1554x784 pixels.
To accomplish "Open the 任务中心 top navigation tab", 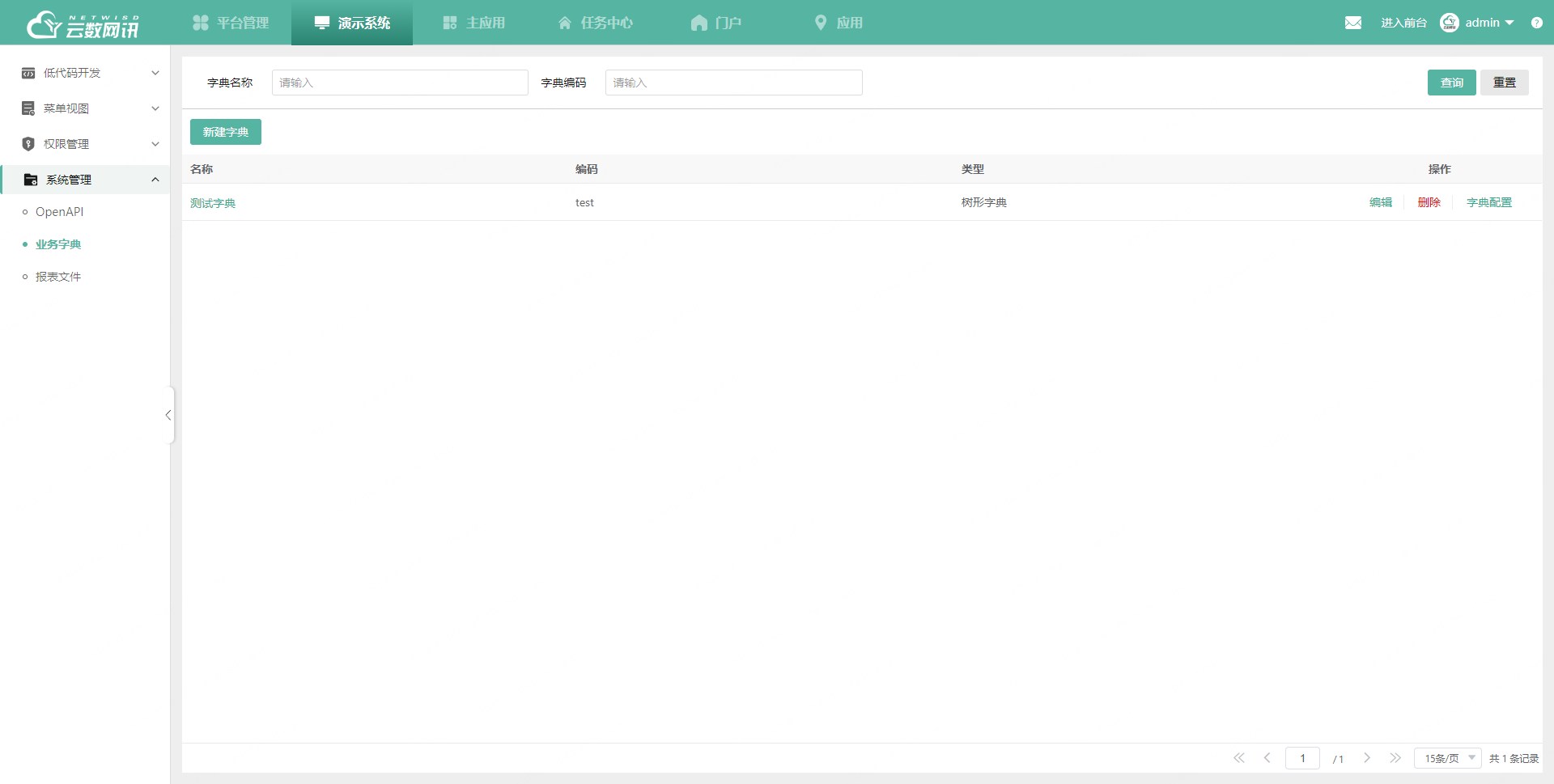I will [x=596, y=23].
